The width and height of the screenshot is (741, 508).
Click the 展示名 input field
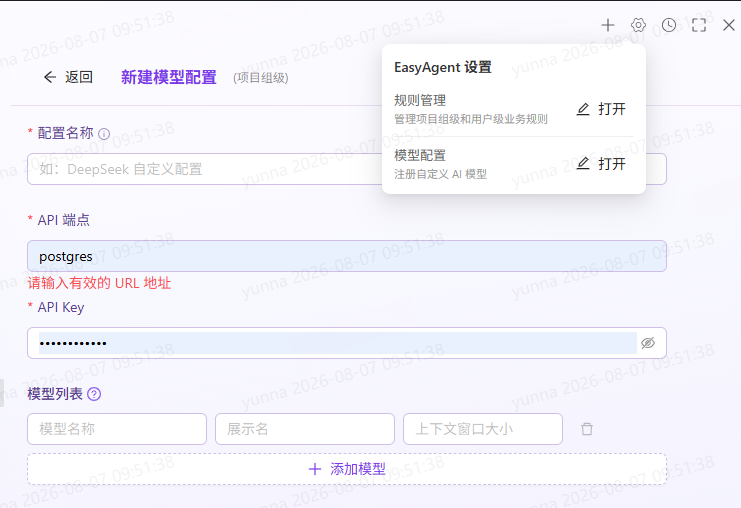pos(305,429)
